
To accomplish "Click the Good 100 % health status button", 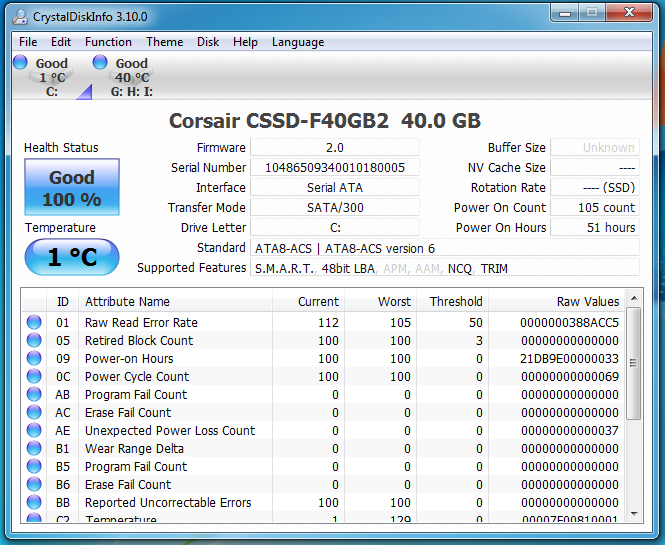I will pyautogui.click(x=72, y=187).
